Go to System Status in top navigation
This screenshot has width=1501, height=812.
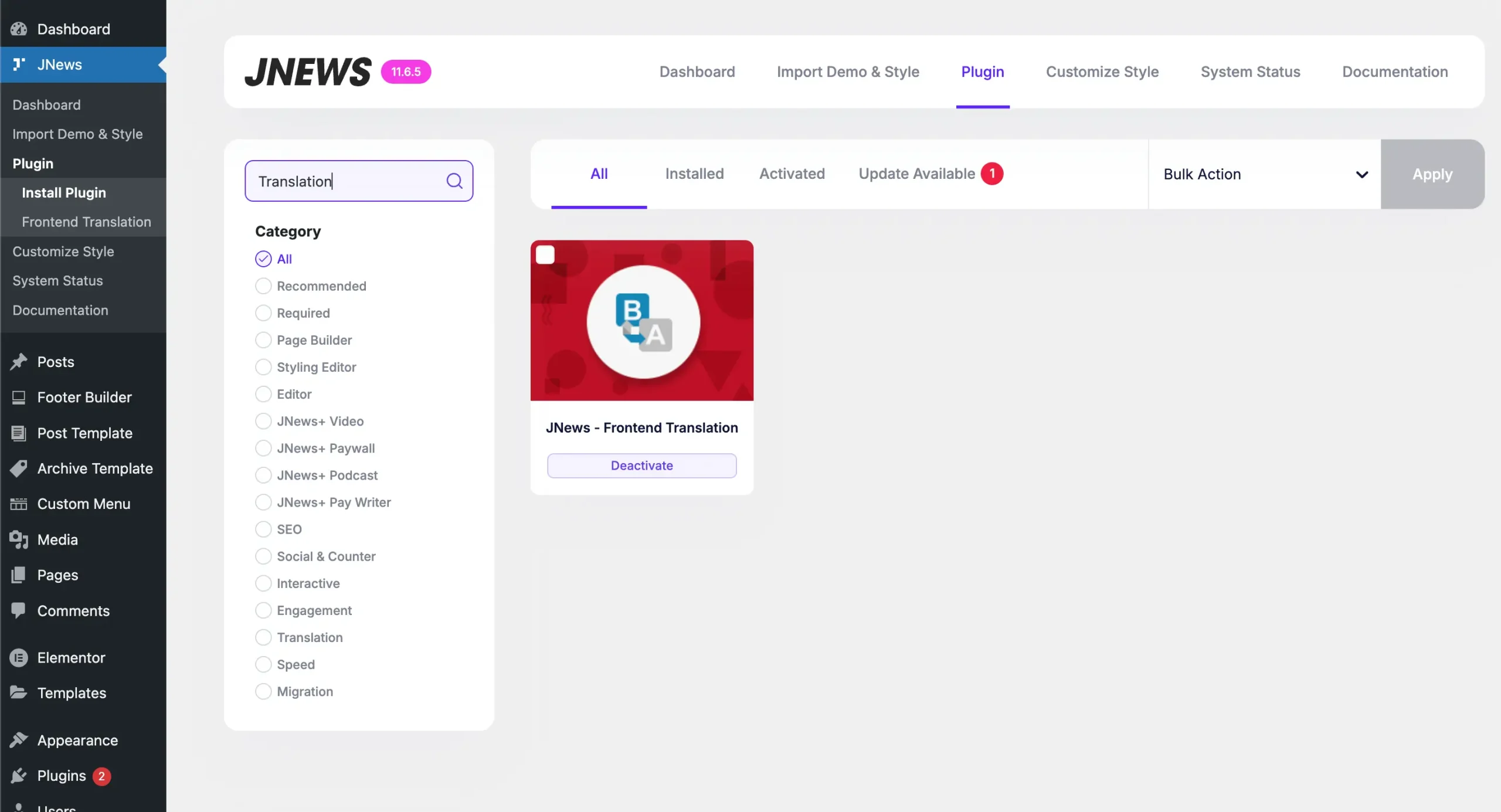point(1250,72)
